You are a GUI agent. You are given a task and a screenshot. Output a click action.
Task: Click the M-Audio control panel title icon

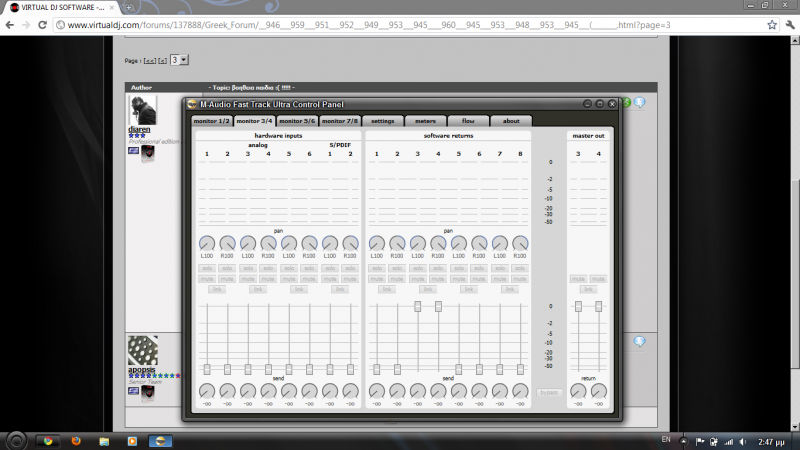pyautogui.click(x=192, y=104)
